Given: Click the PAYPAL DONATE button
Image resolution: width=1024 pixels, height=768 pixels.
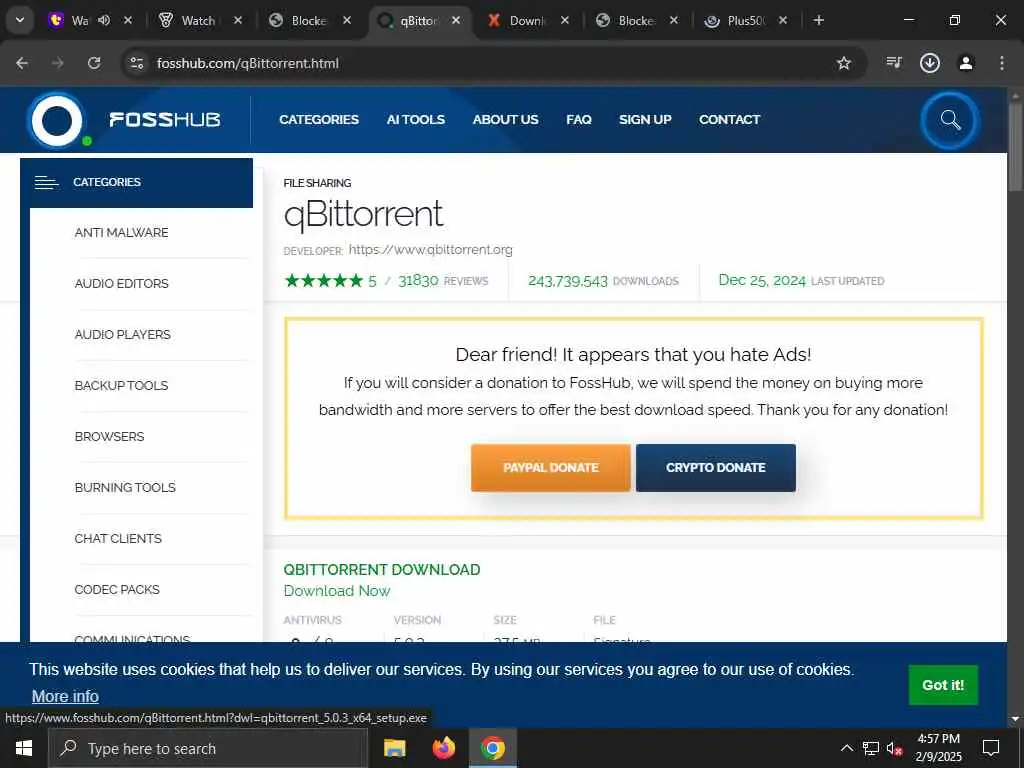Looking at the screenshot, I should coord(551,468).
